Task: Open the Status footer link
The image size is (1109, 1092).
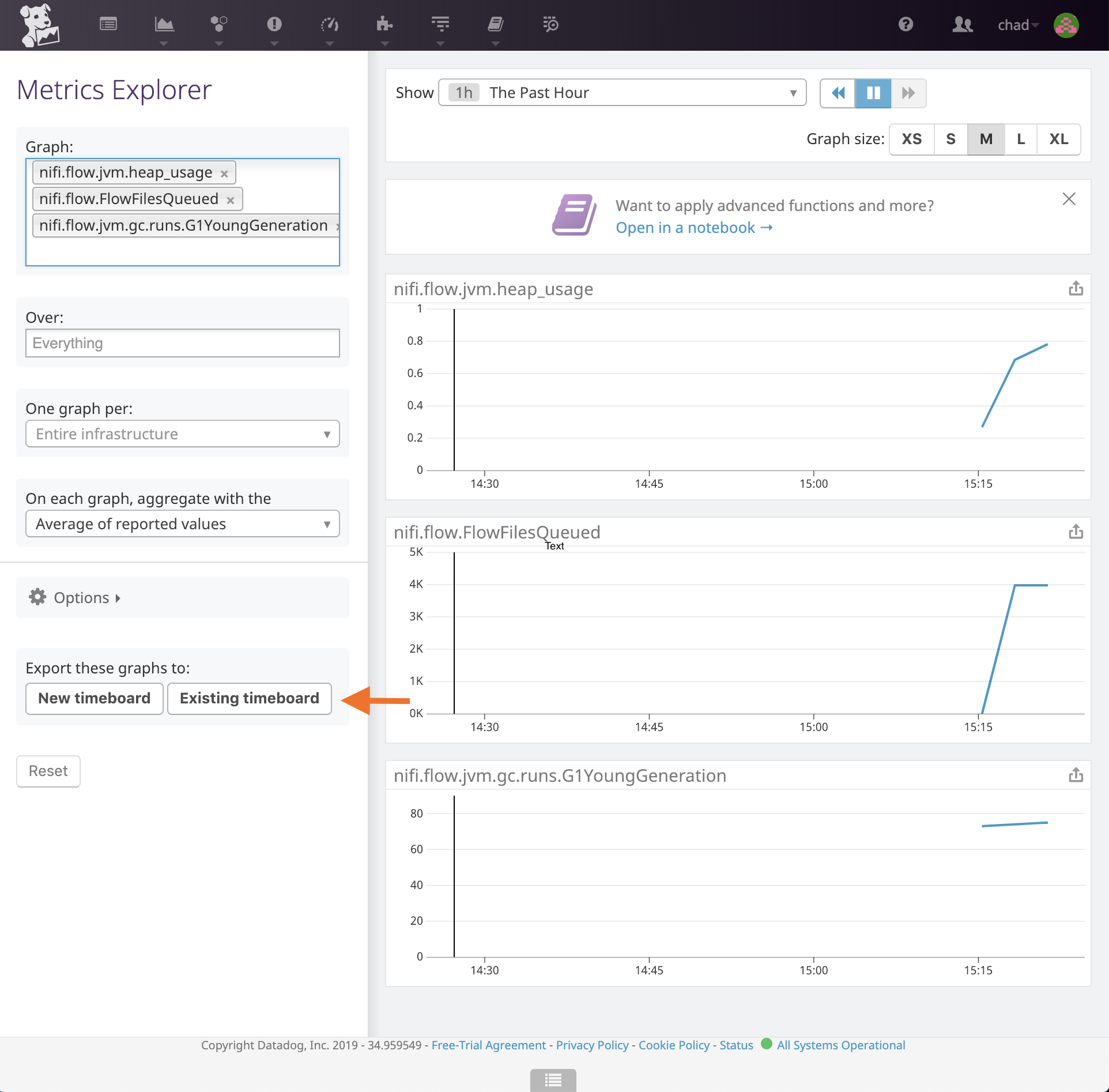Action: tap(736, 1045)
